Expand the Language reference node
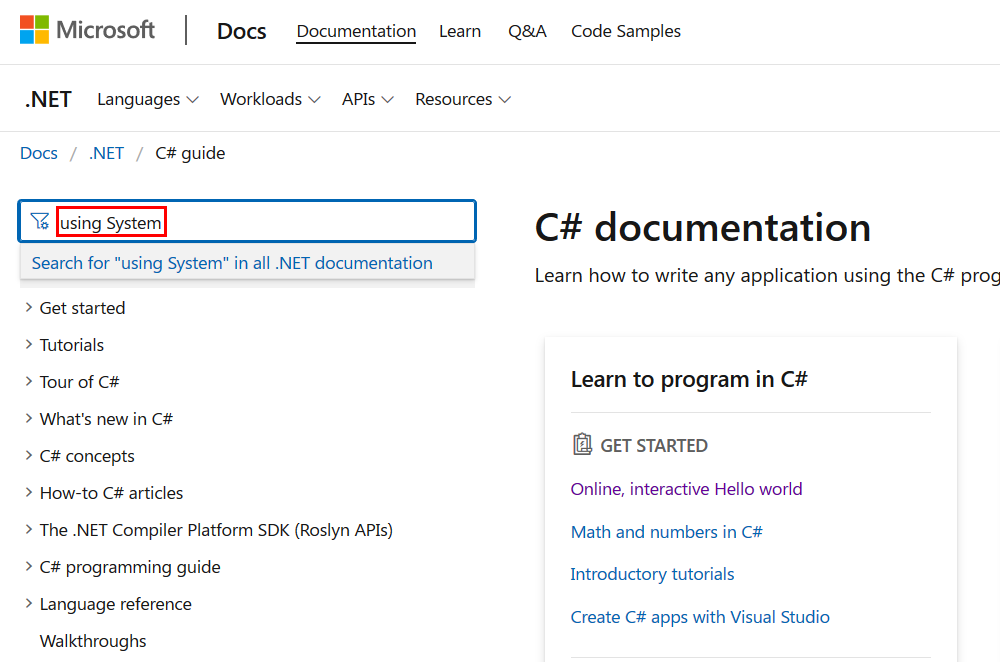The image size is (1000, 662). [x=108, y=604]
